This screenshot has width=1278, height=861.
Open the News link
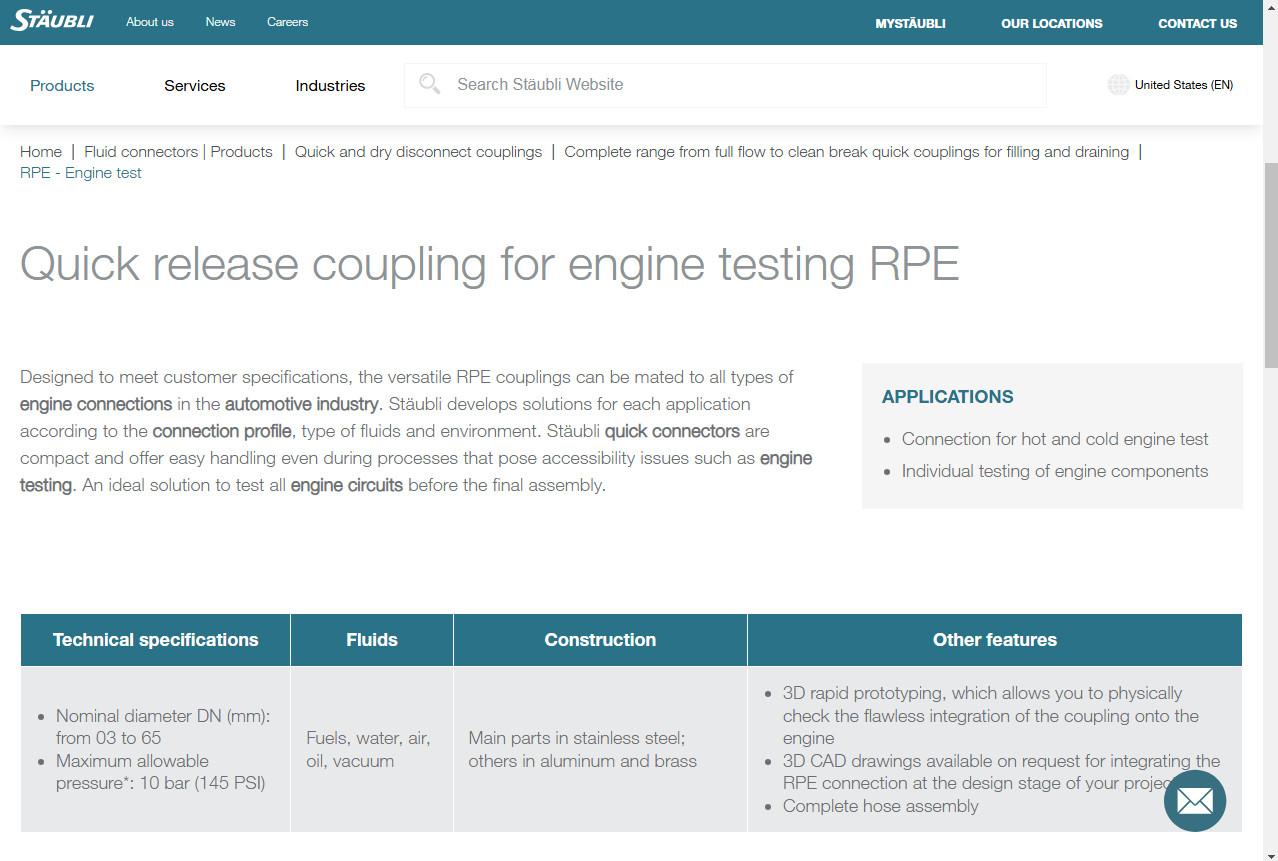click(220, 22)
